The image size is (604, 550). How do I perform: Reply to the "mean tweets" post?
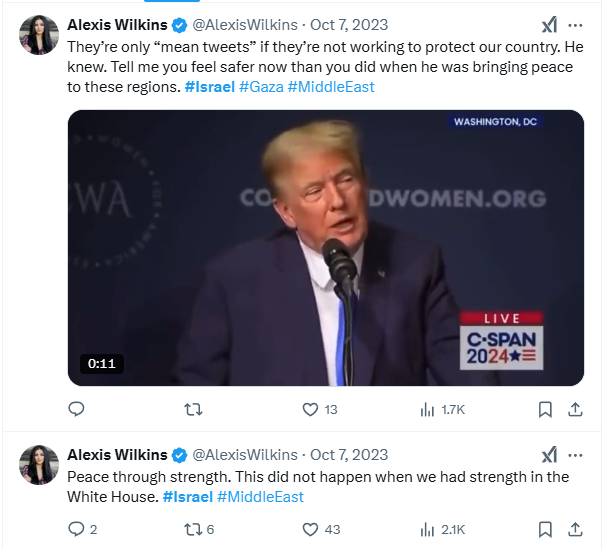click(76, 409)
